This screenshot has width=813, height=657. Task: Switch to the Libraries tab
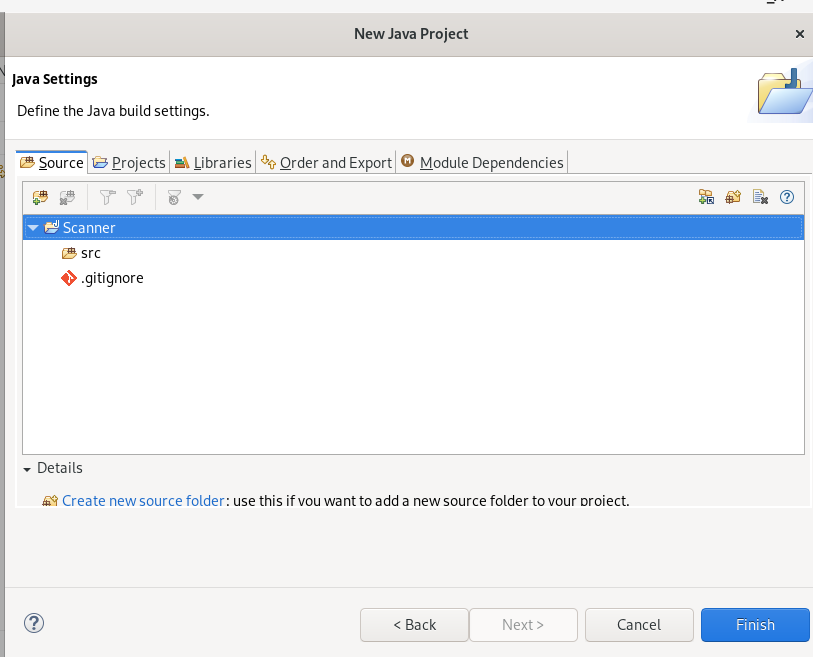[213, 162]
